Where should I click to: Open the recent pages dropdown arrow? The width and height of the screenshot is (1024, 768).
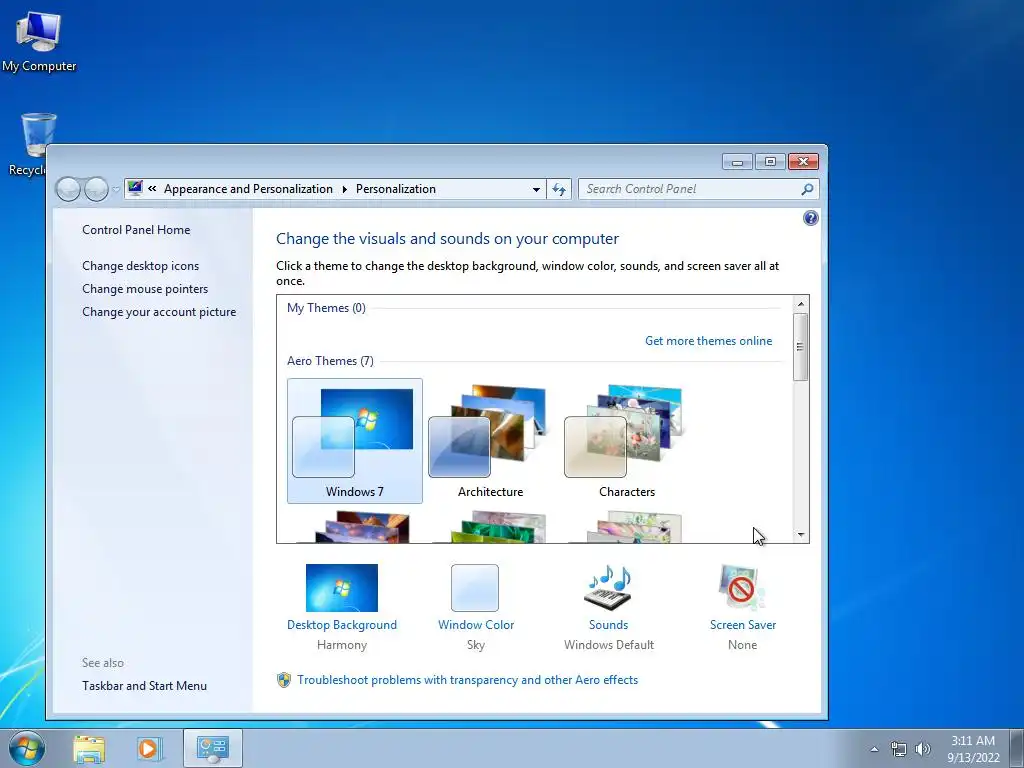click(x=116, y=189)
